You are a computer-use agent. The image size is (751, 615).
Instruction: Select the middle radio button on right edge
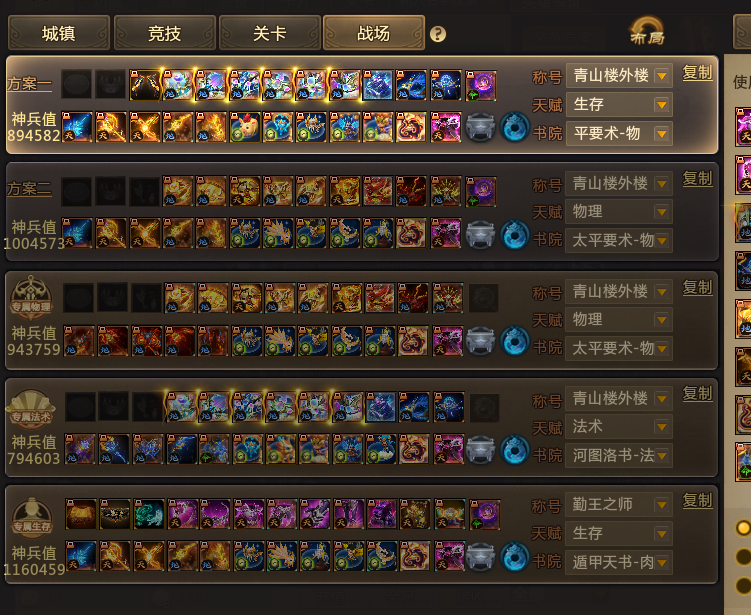743,557
